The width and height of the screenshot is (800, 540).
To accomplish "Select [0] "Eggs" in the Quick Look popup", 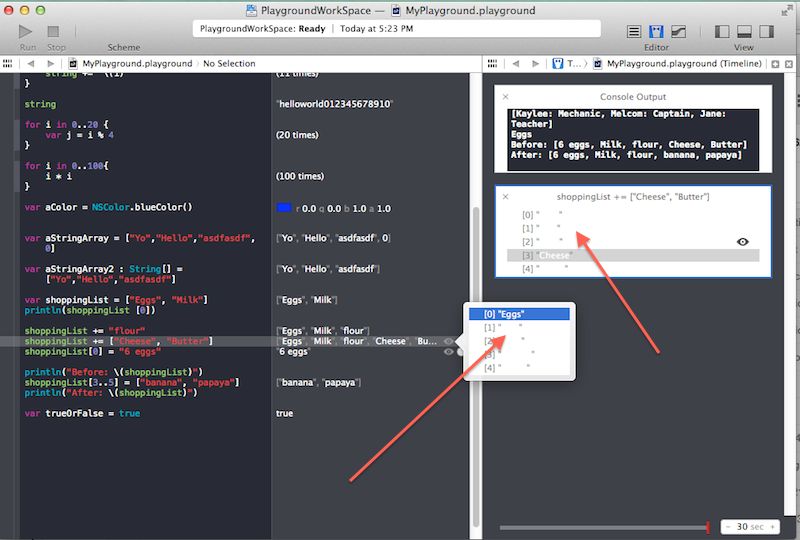I will (519, 314).
